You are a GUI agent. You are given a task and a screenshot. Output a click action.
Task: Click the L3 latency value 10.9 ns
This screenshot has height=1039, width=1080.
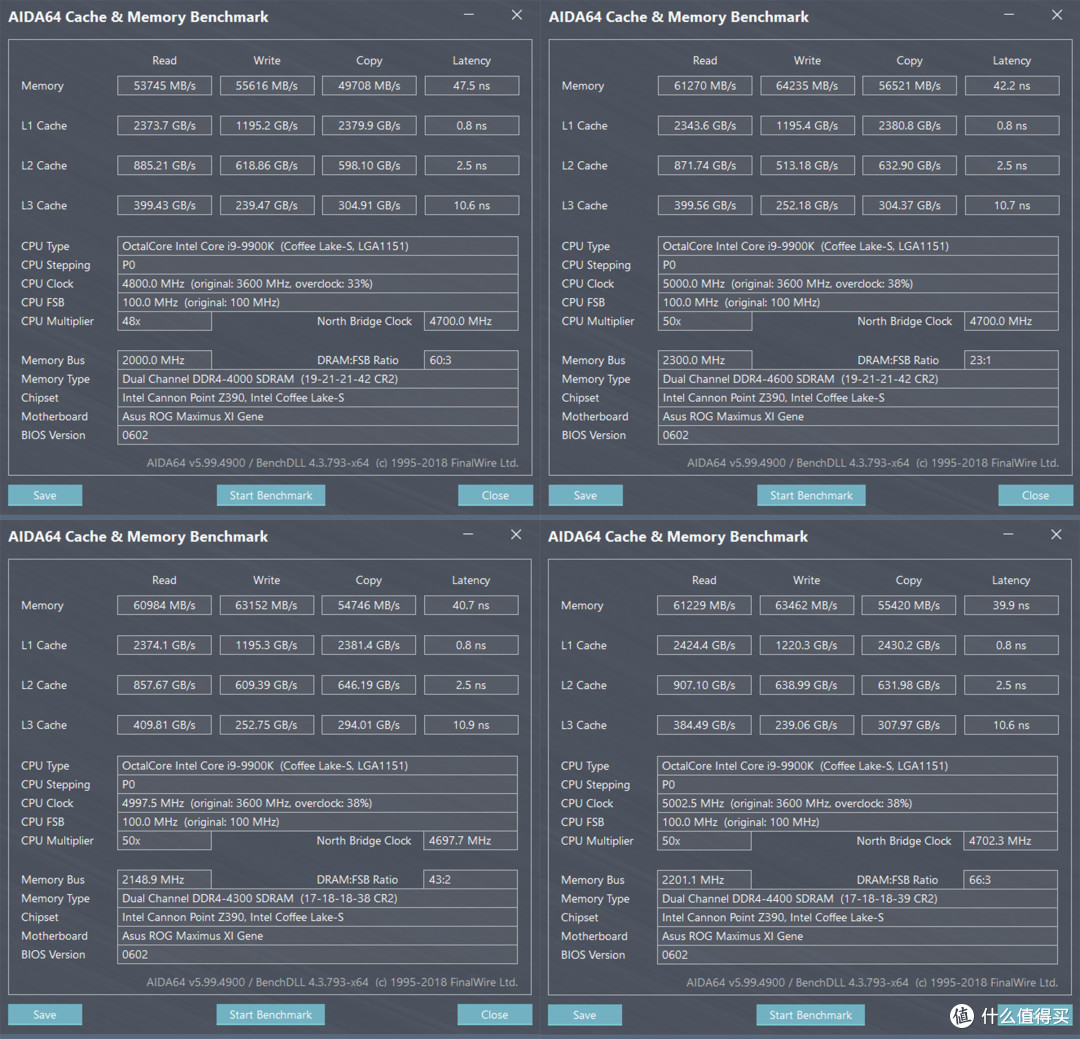[471, 726]
